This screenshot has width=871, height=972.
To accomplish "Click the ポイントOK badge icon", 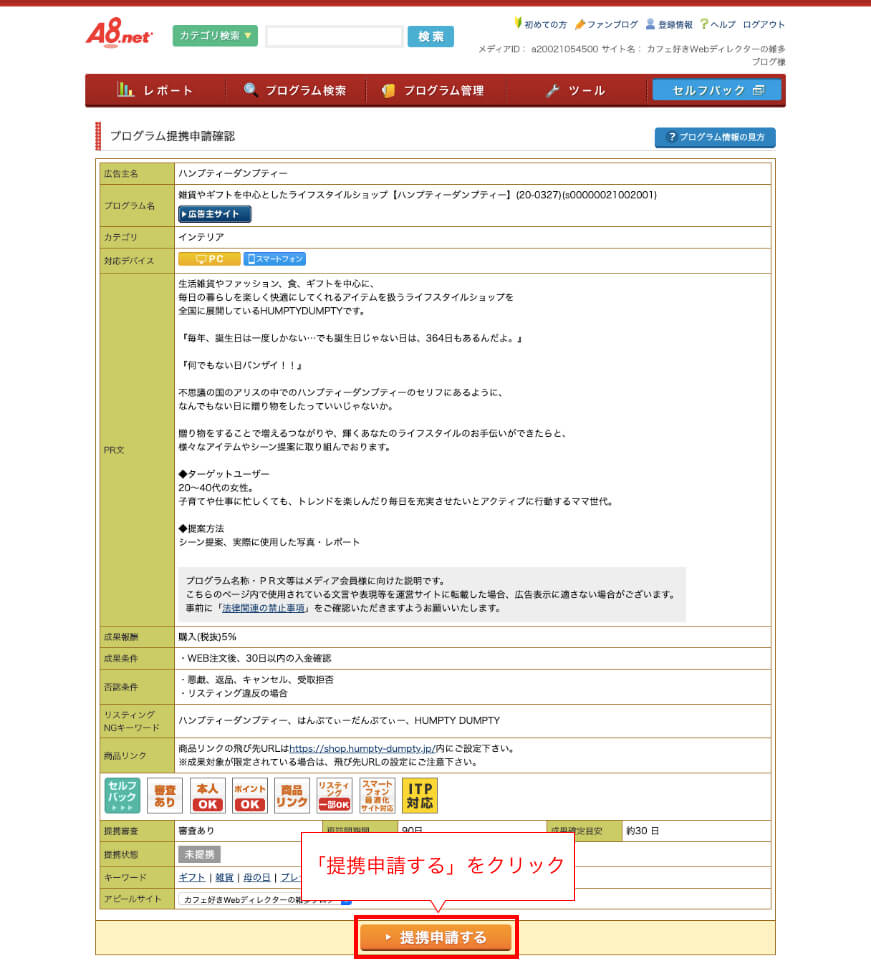I will 250,795.
